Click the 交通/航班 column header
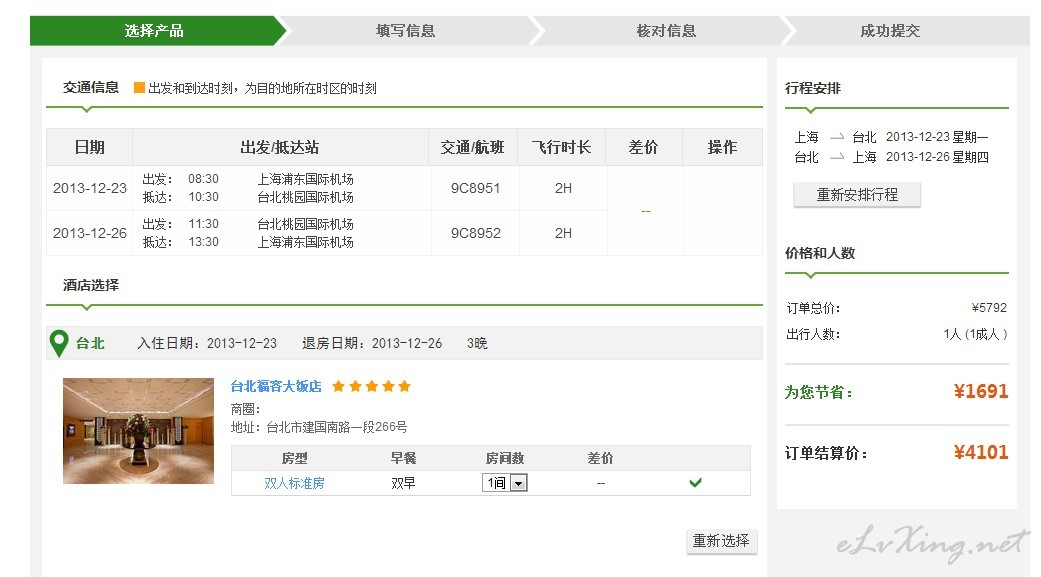This screenshot has height=577, width=1041. [473, 147]
